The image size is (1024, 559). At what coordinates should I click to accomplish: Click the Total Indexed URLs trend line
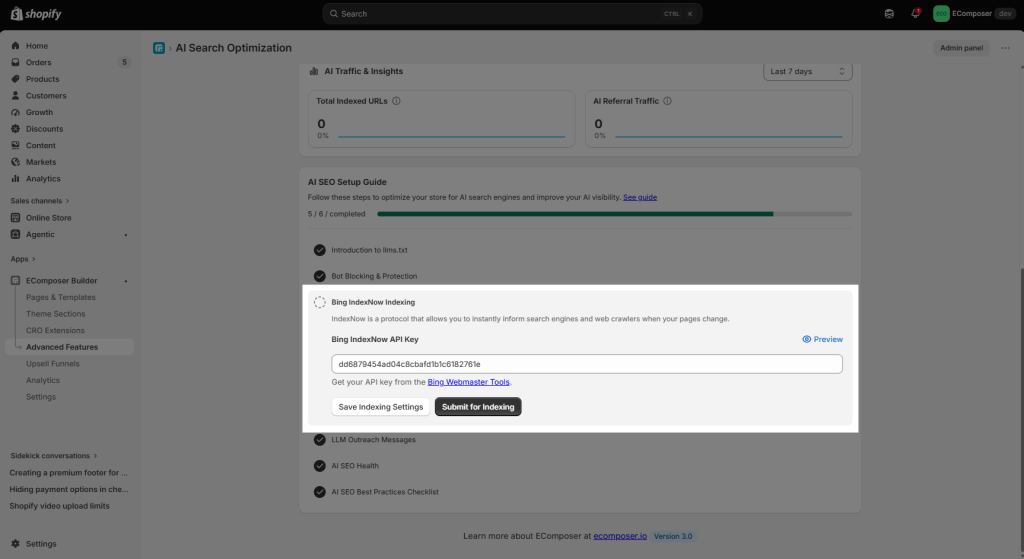coord(452,136)
